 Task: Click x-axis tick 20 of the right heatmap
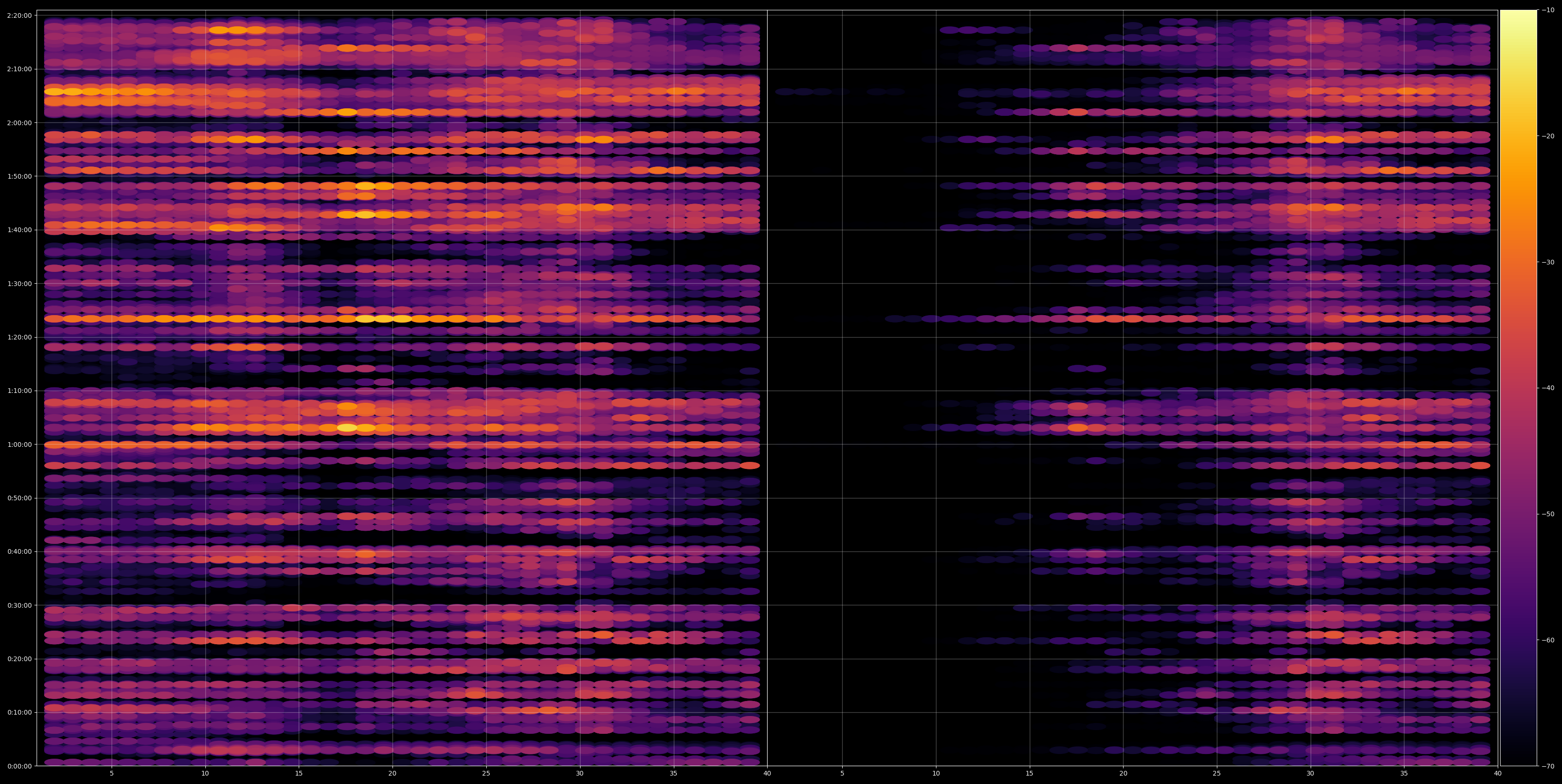pyautogui.click(x=1123, y=774)
